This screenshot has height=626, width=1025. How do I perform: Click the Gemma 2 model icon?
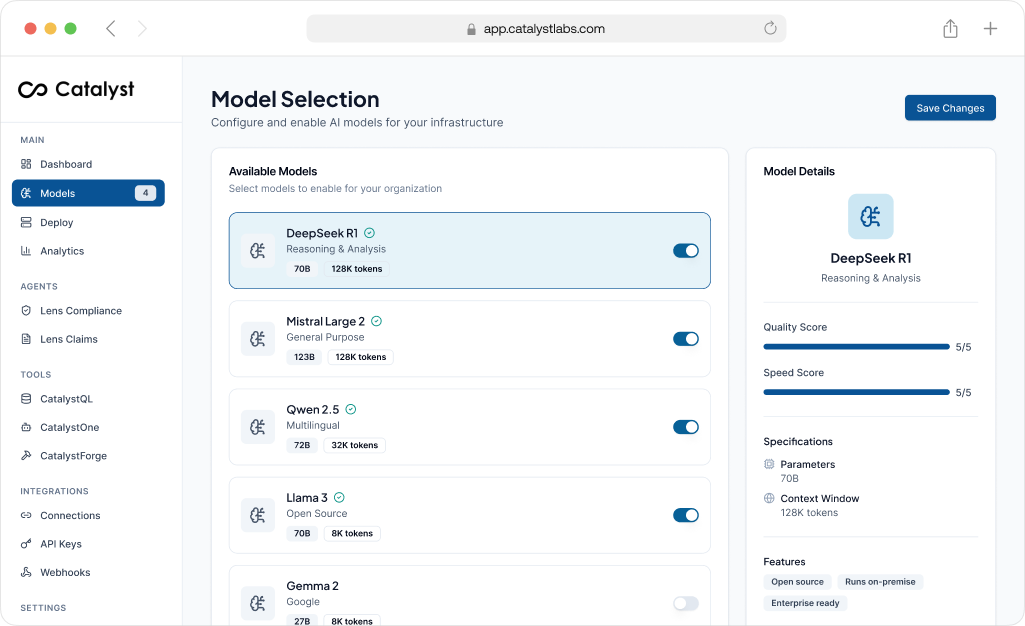tap(258, 603)
